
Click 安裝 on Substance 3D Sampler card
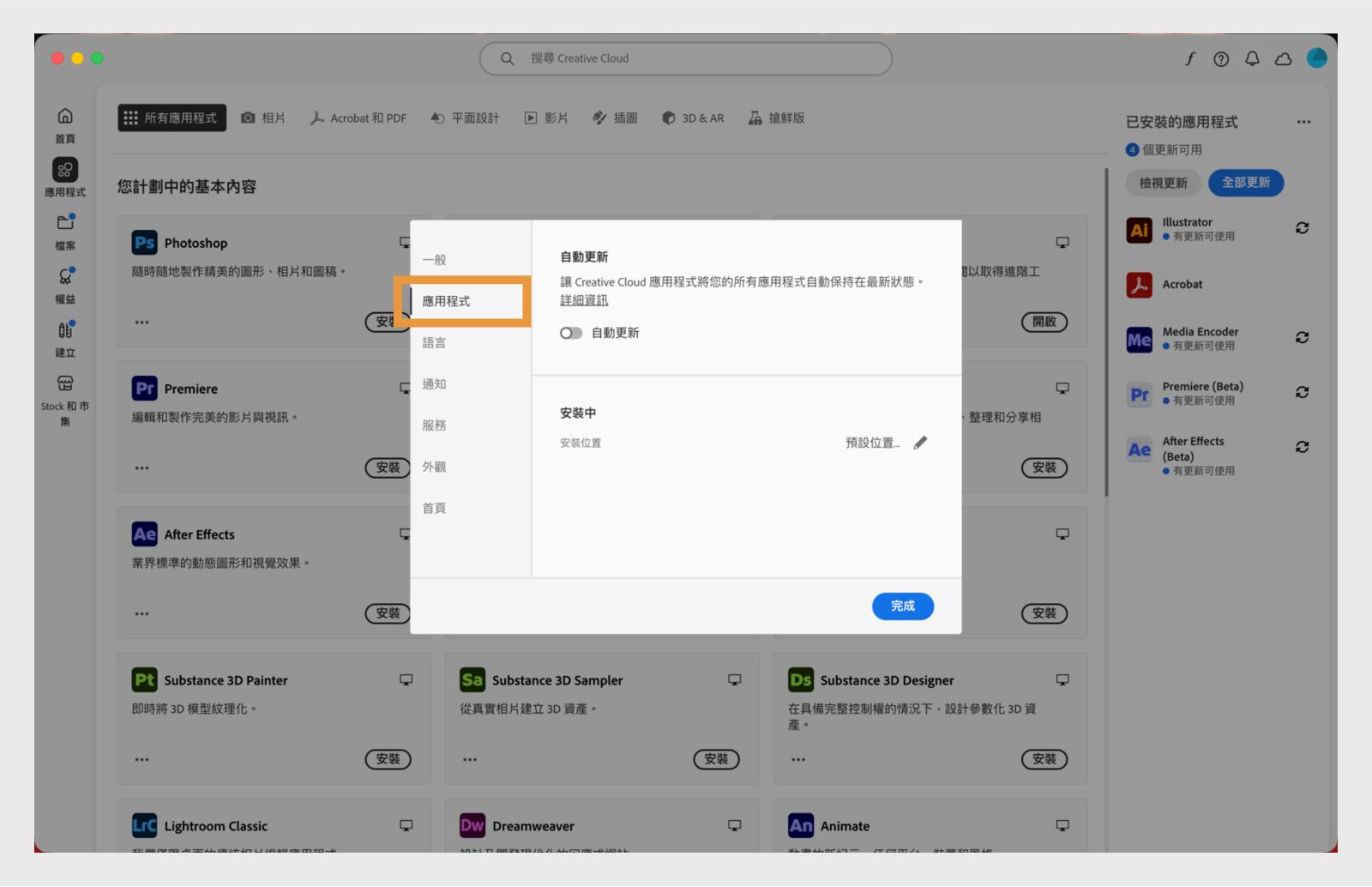716,759
